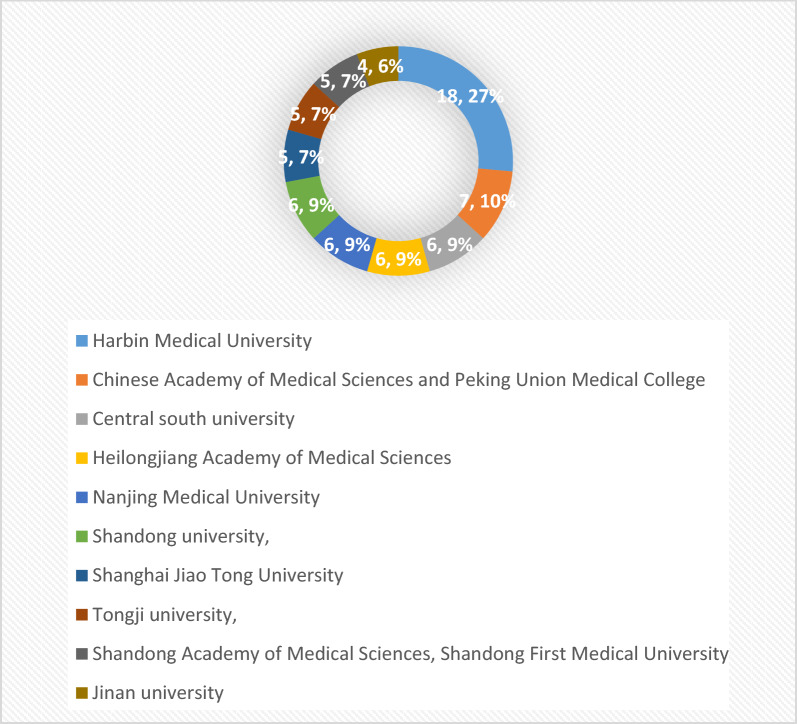Click the Jinan university legend text
This screenshot has width=797, height=724.
click(158, 693)
